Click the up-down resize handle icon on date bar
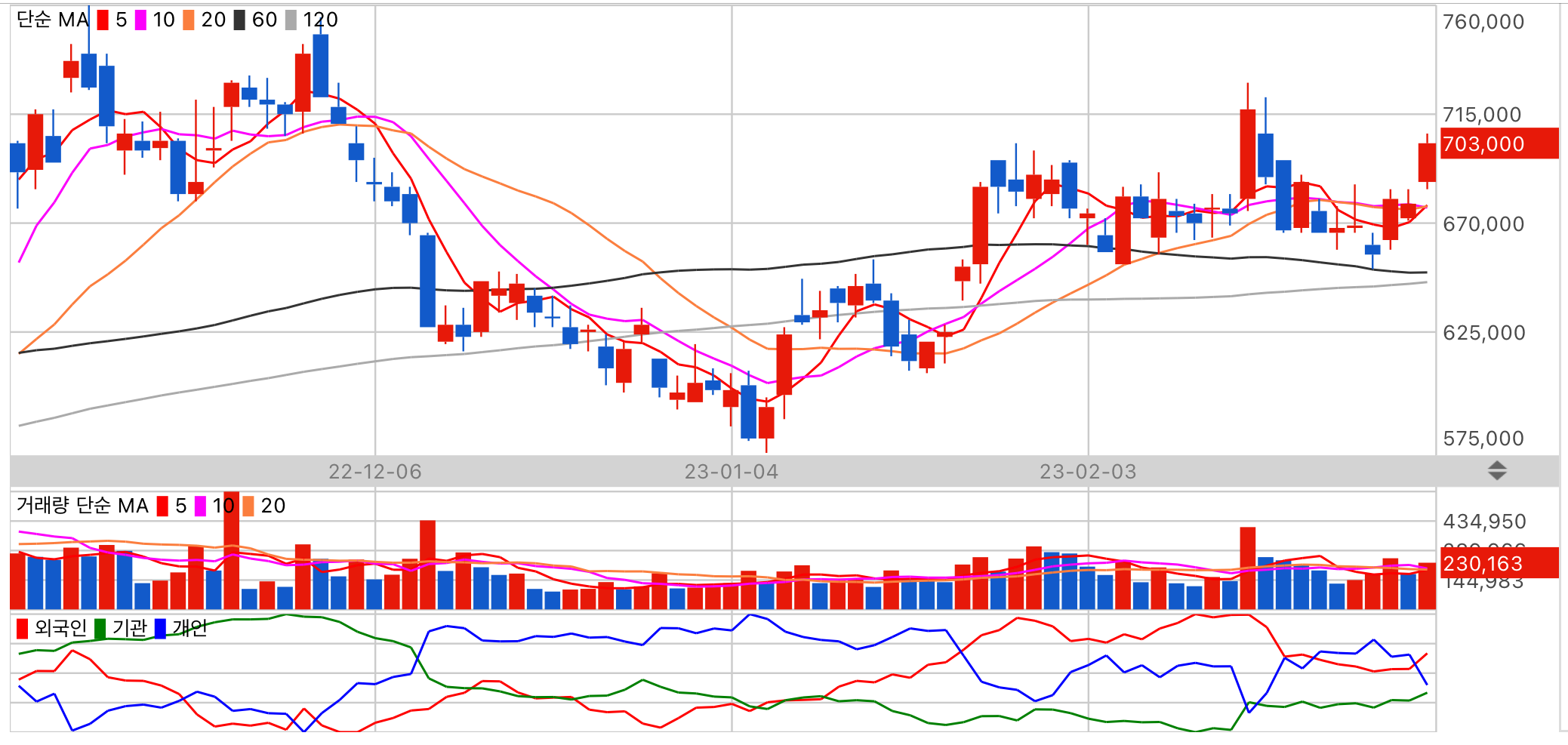Screen dimensions: 1568x745 click(x=1497, y=471)
